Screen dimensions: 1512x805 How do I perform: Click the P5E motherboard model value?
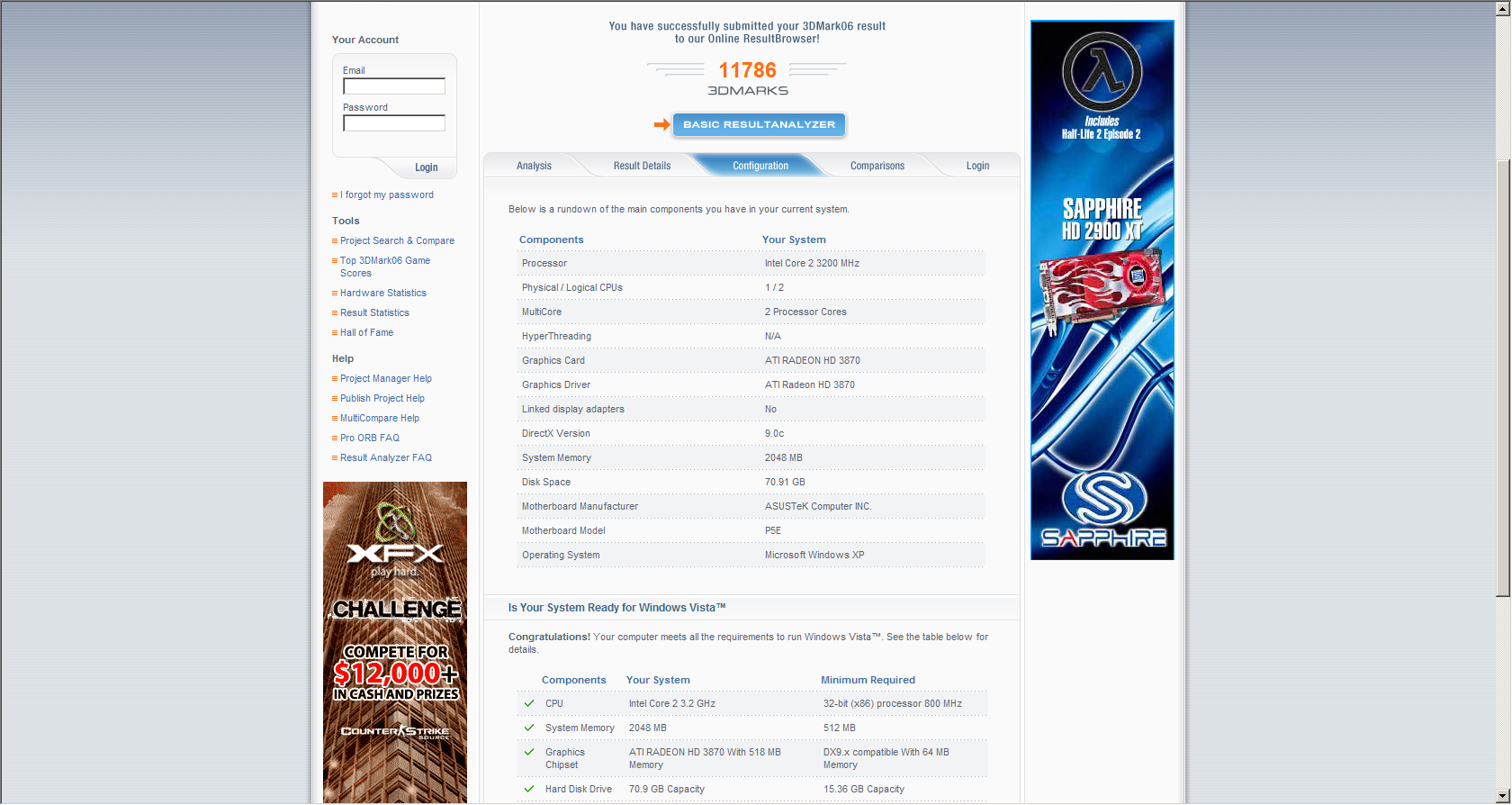pos(773,530)
